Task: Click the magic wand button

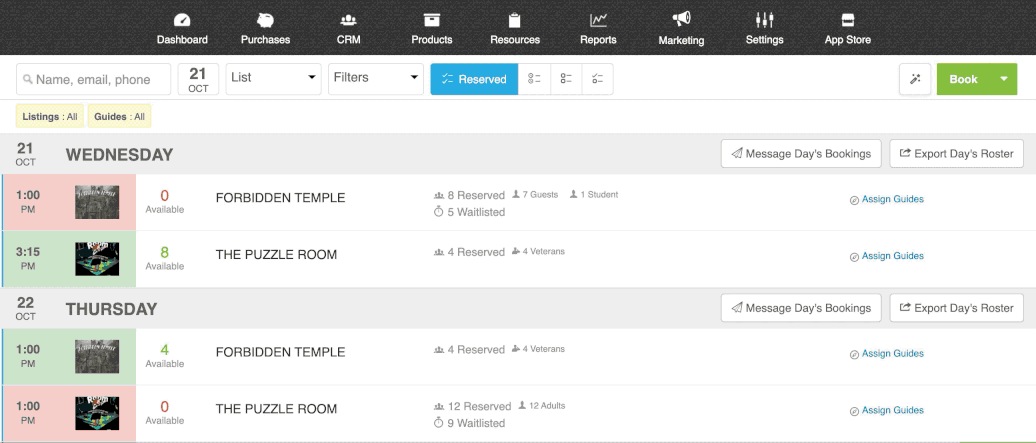Action: (915, 79)
